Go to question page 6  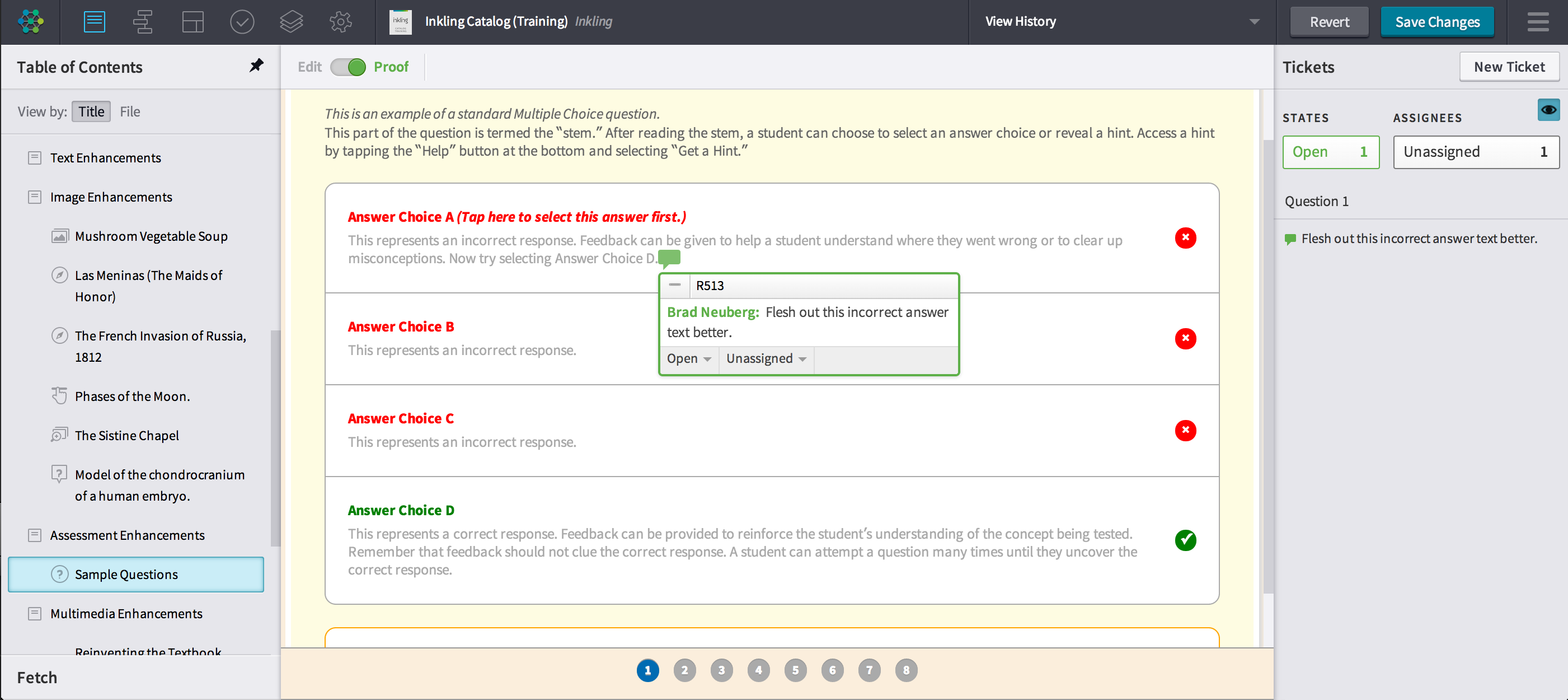[832, 670]
